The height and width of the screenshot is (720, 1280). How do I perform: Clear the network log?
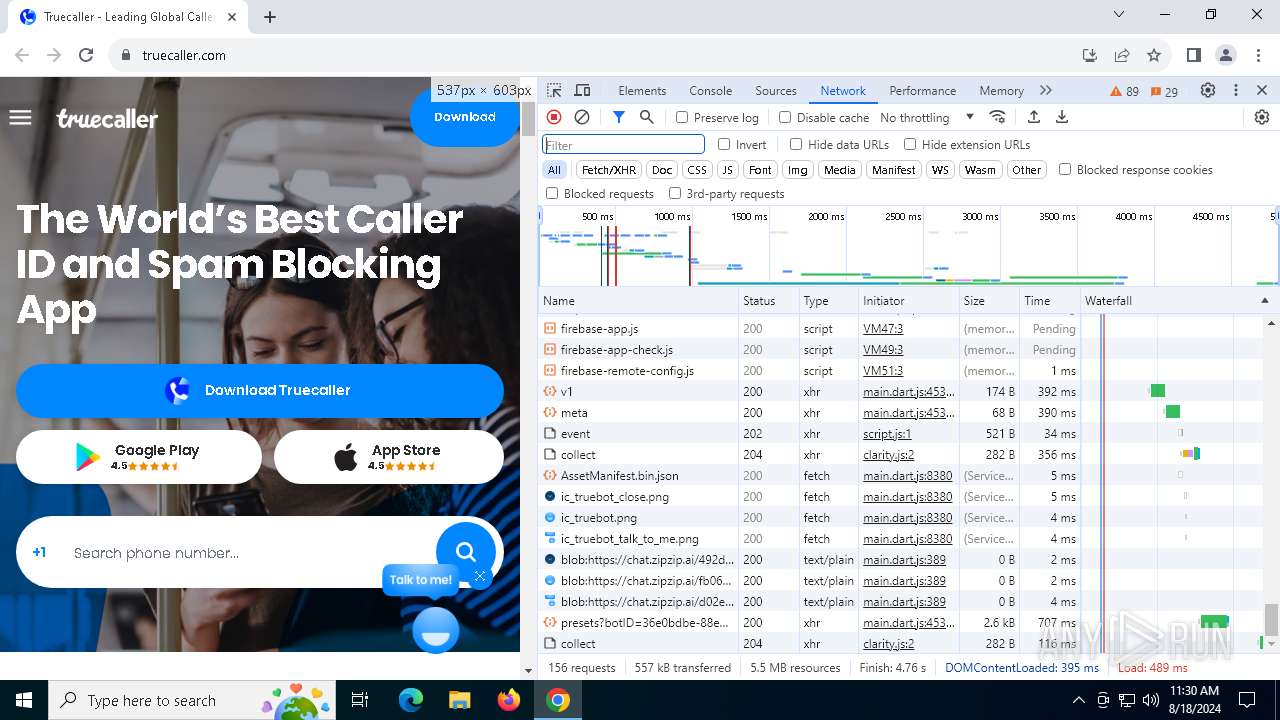coord(582,117)
